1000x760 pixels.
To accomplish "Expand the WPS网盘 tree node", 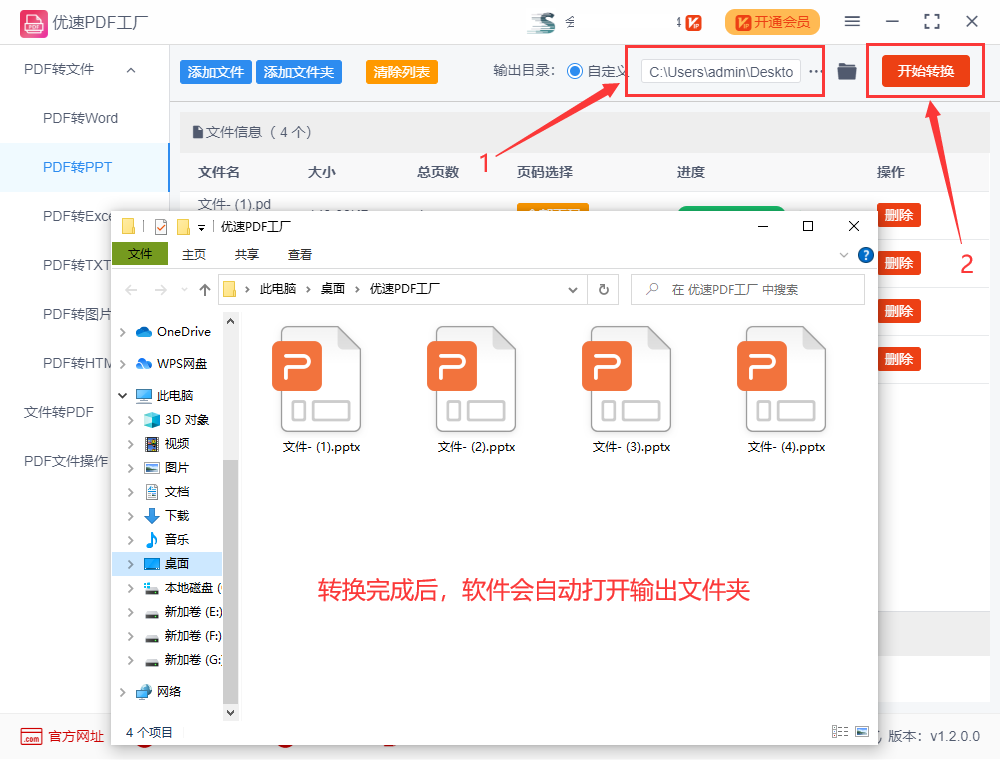I will [122, 363].
